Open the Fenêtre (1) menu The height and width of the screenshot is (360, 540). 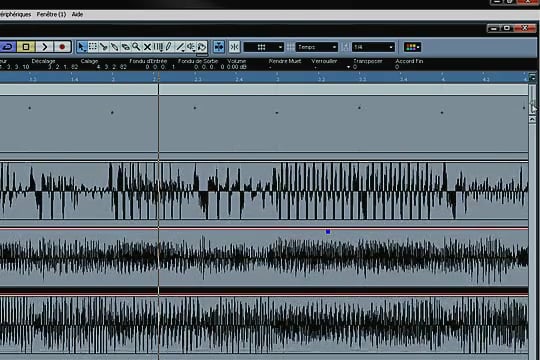[x=51, y=14]
